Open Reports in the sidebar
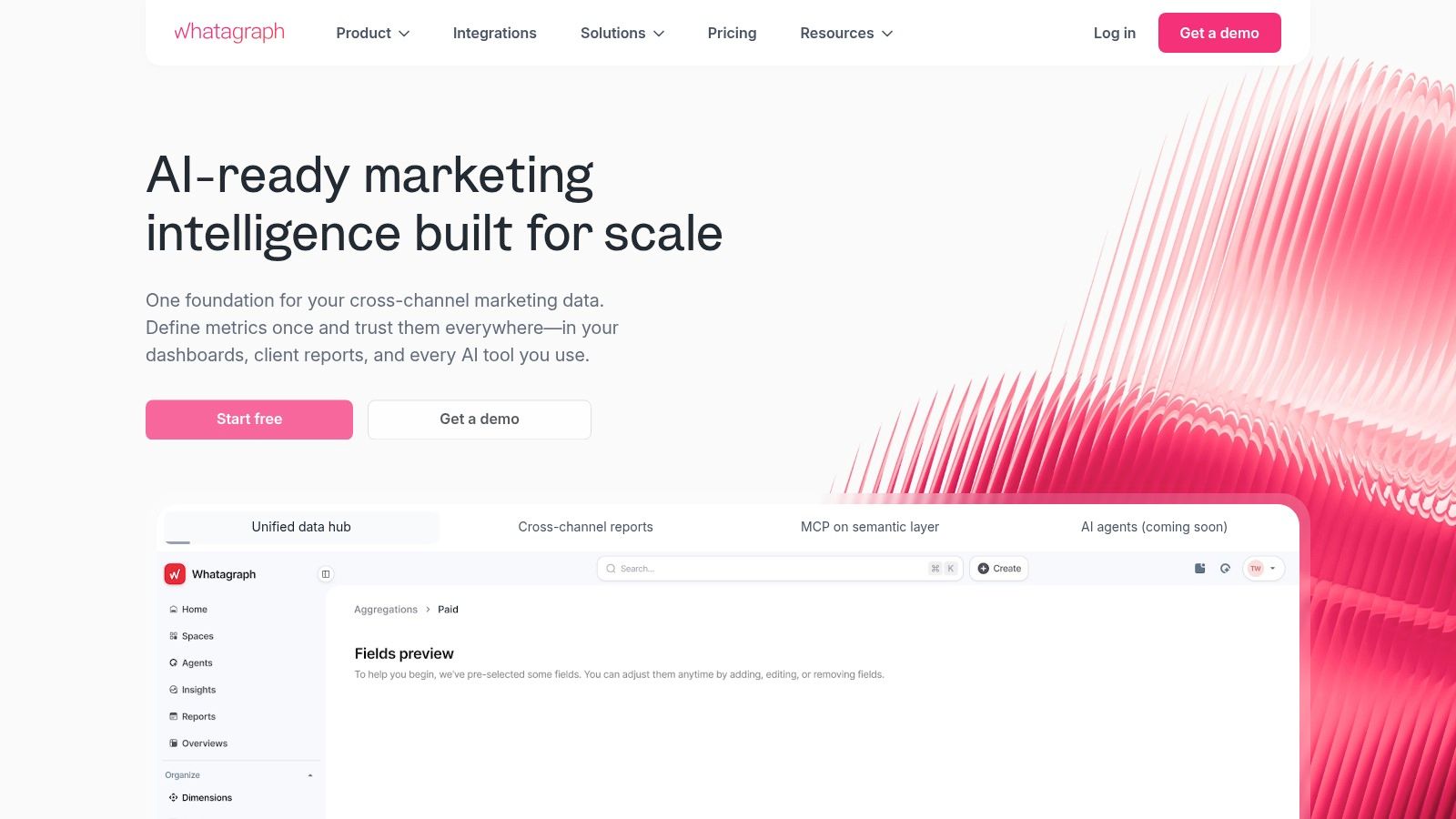This screenshot has width=1456, height=819. [193, 717]
